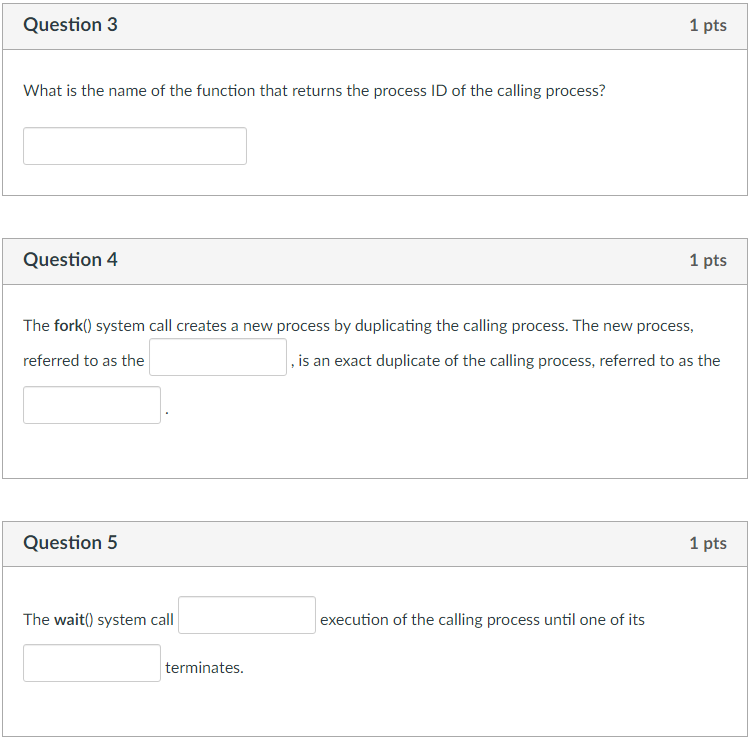The image size is (749, 740).
Task: Click the "1 pts" label of Question 5
Action: tap(708, 543)
